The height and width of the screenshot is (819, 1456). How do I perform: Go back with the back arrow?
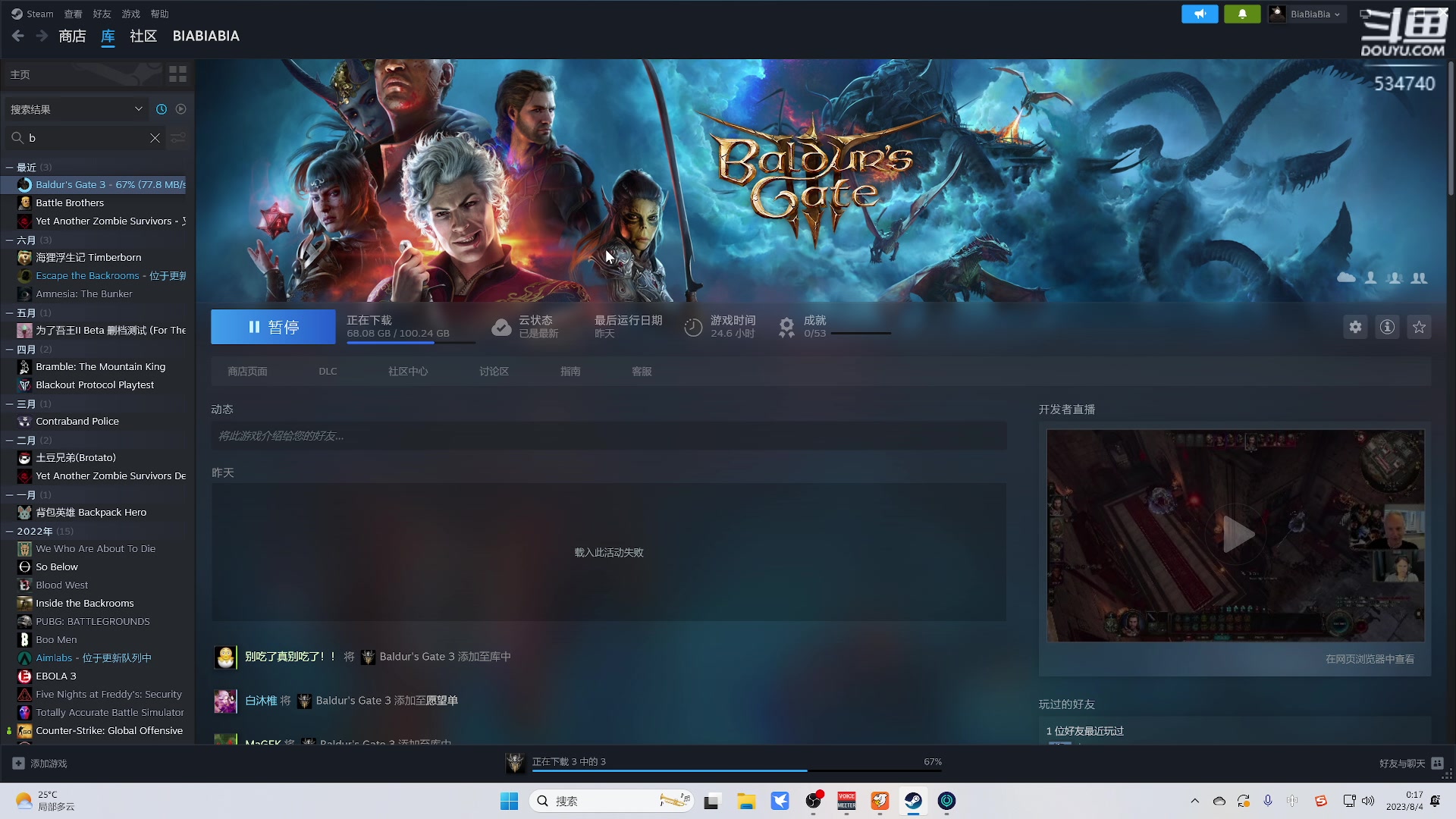18,36
